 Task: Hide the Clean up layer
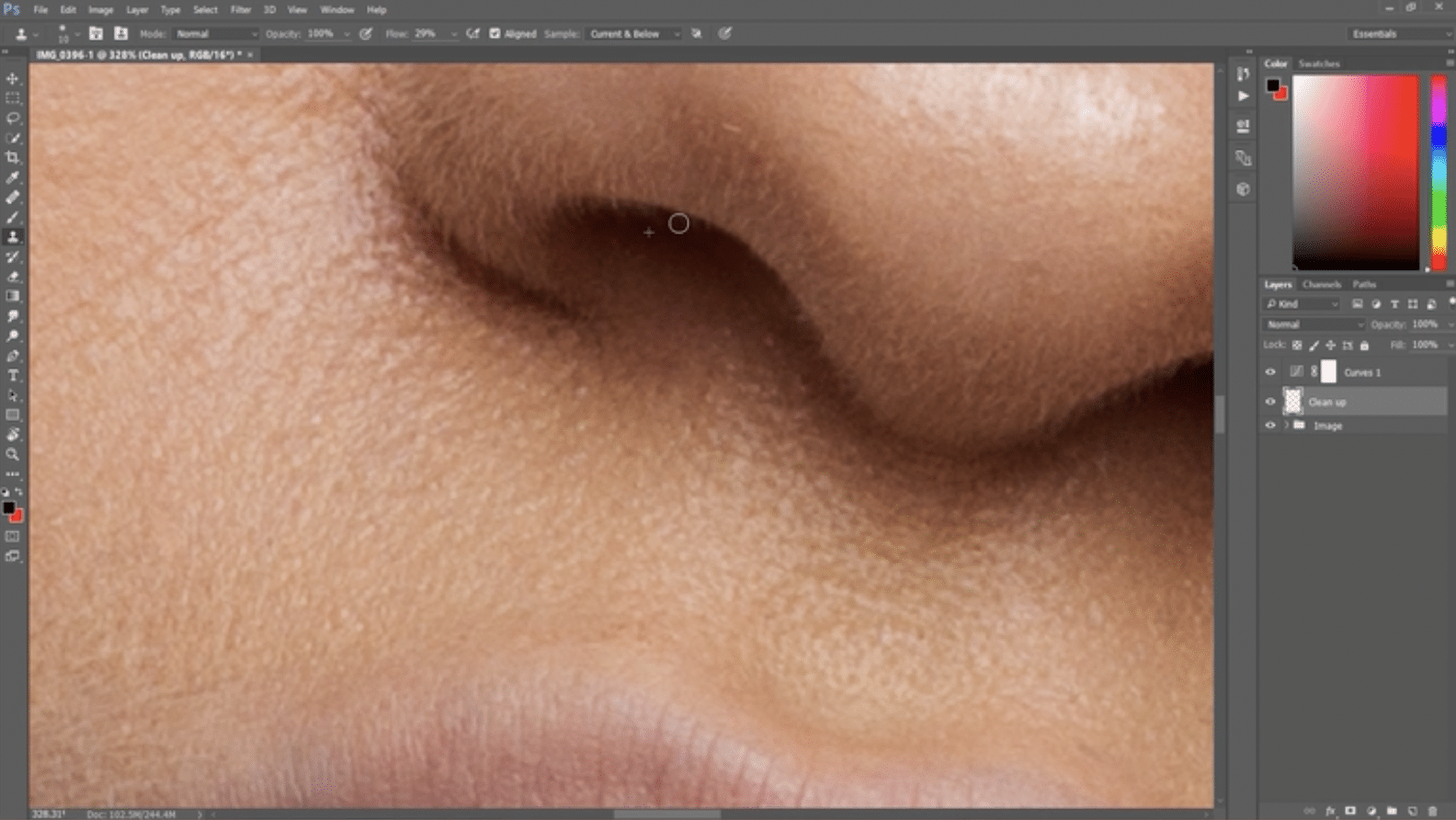pos(1270,402)
